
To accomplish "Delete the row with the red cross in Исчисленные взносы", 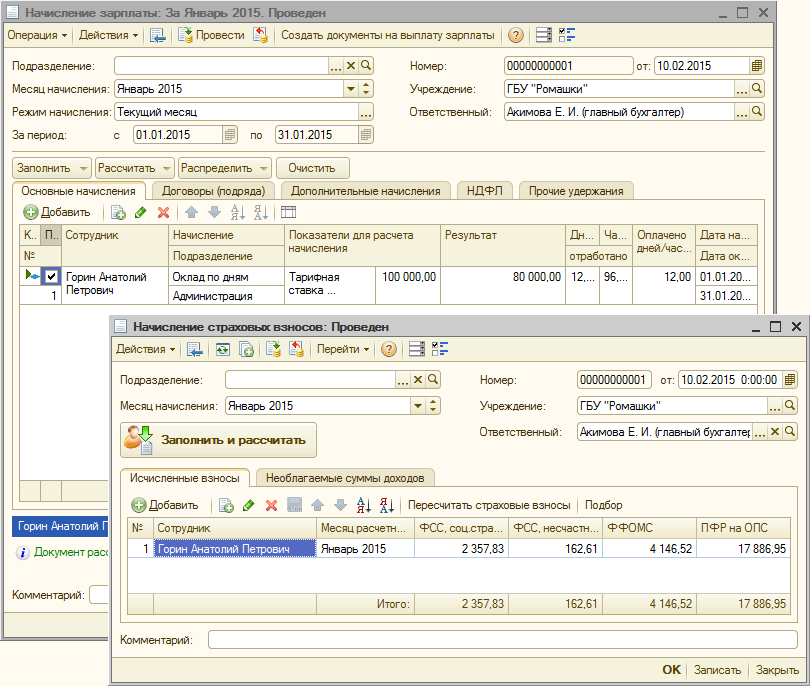I will tap(271, 505).
